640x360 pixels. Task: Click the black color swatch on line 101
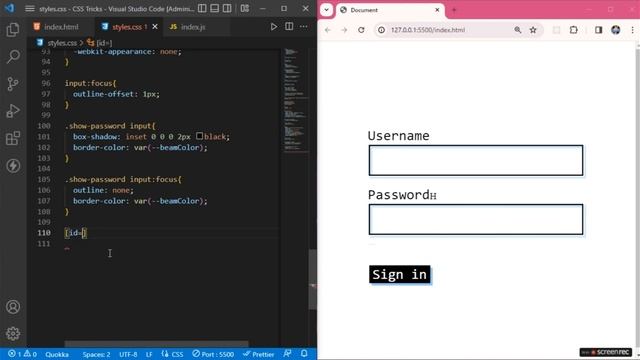pyautogui.click(x=199, y=136)
